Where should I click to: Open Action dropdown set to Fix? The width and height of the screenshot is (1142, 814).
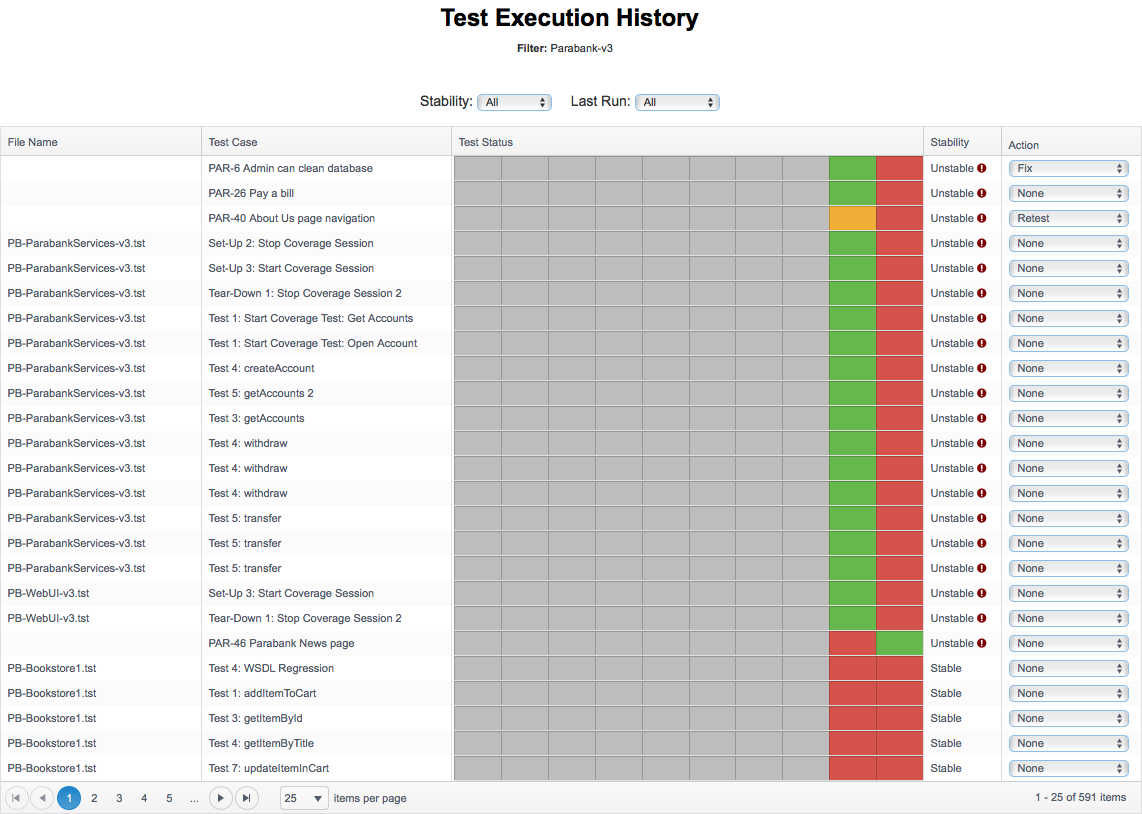coord(1068,168)
